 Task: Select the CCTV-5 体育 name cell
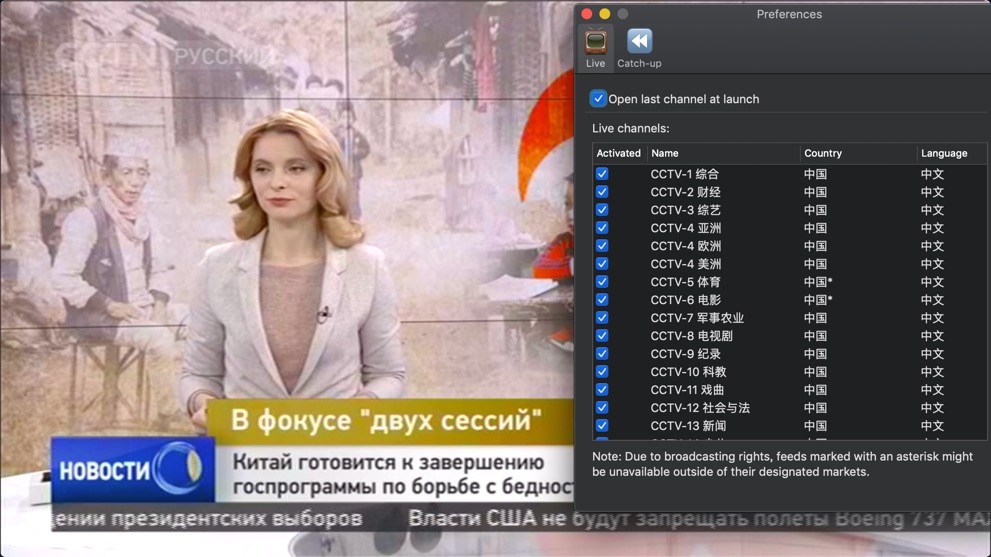coord(686,282)
